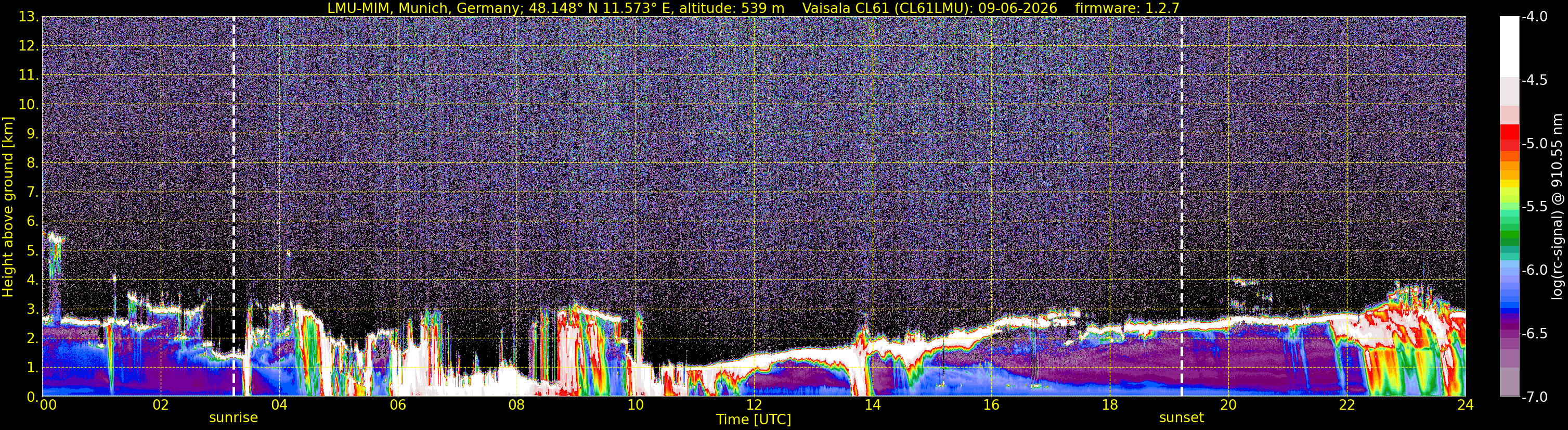Click the height tick label '9.'

[x=32, y=133]
